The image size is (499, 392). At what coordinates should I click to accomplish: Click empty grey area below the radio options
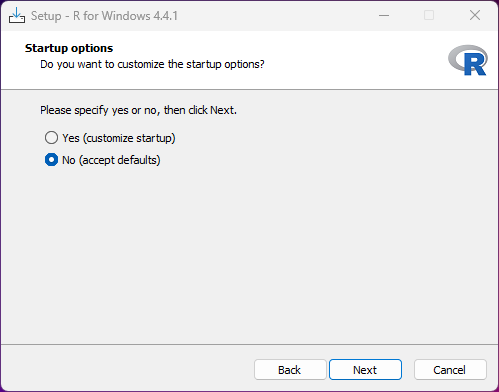tap(249, 253)
